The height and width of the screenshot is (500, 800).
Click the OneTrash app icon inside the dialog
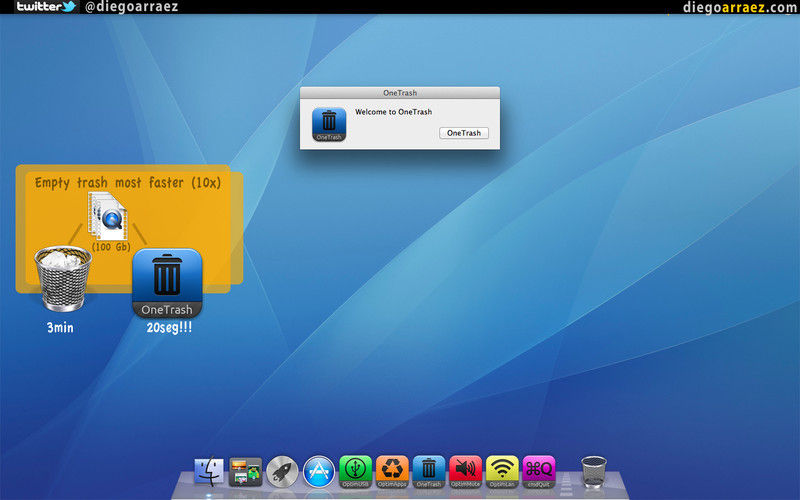[329, 124]
